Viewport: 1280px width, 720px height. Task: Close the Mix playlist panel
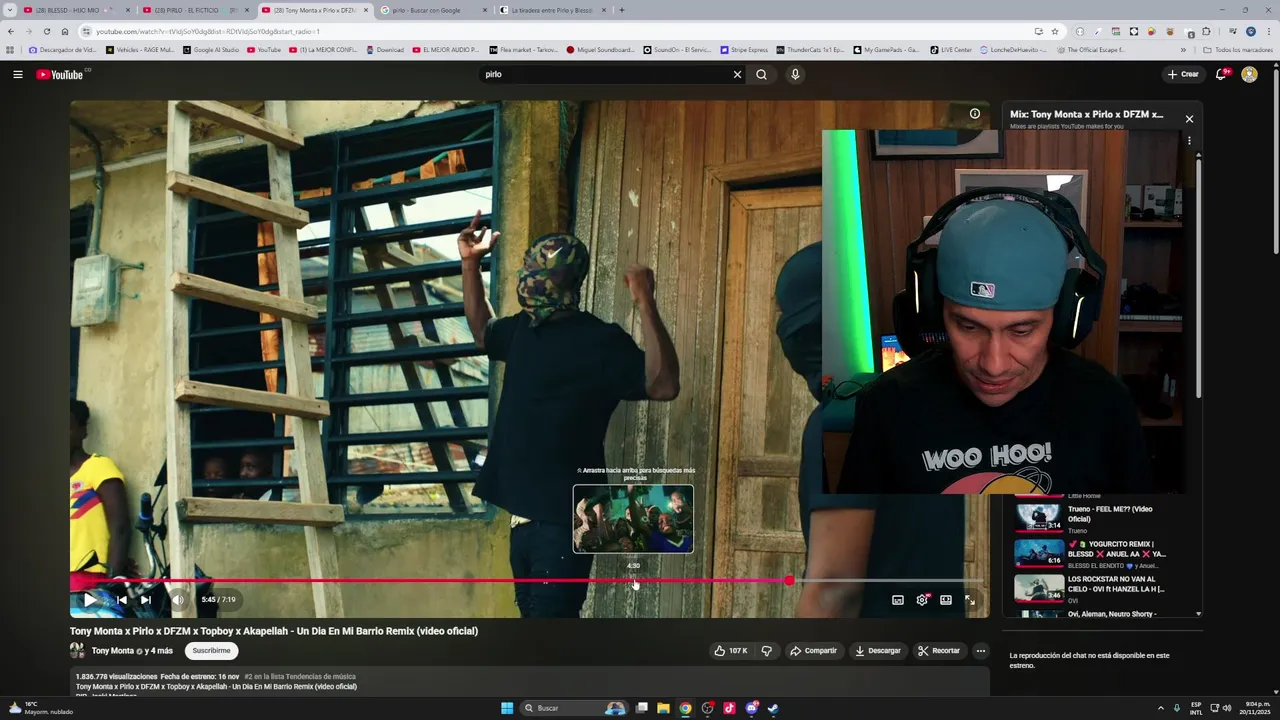pyautogui.click(x=1189, y=119)
